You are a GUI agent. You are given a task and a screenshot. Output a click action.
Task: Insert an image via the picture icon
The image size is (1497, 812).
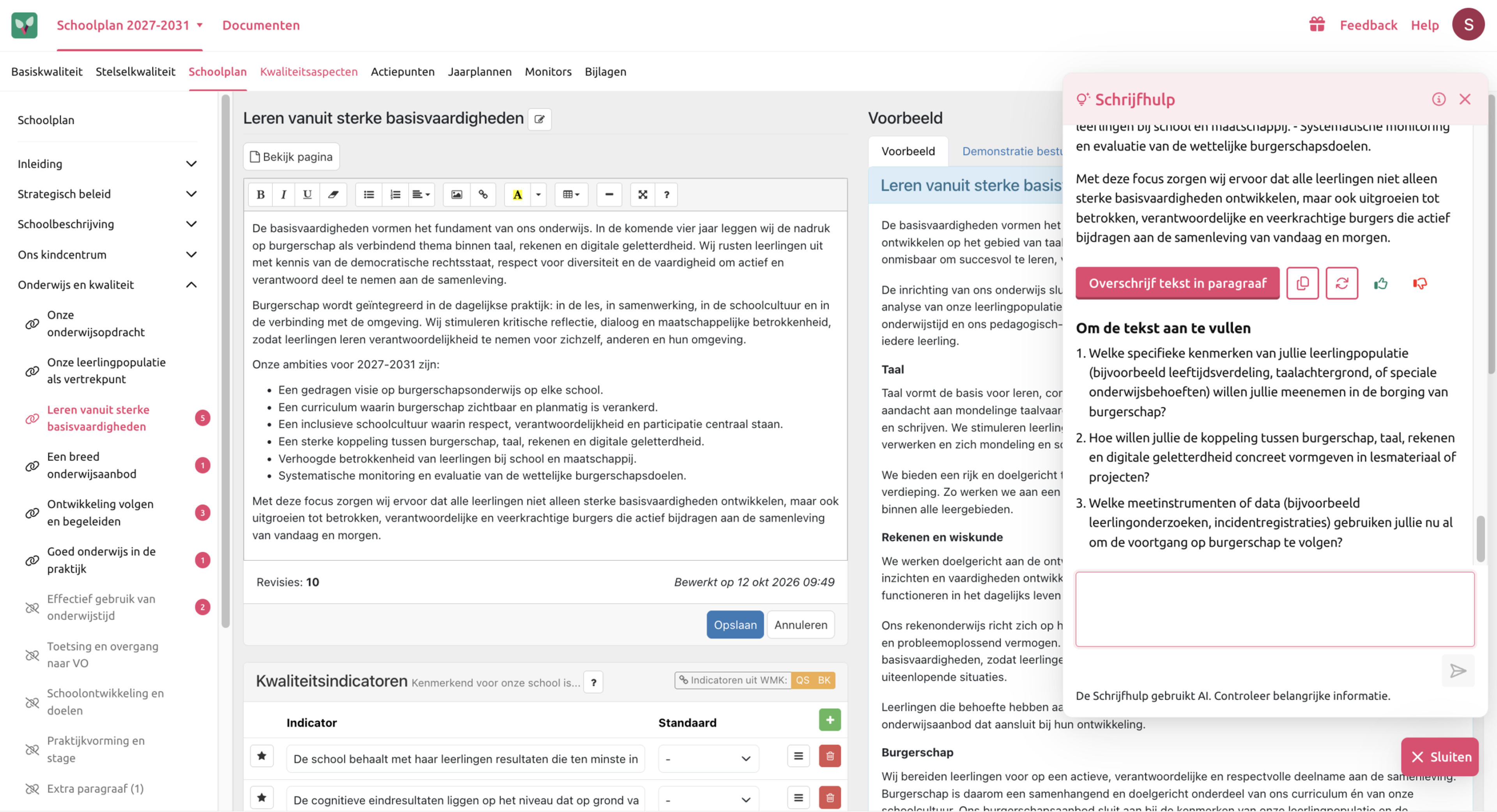tap(457, 194)
